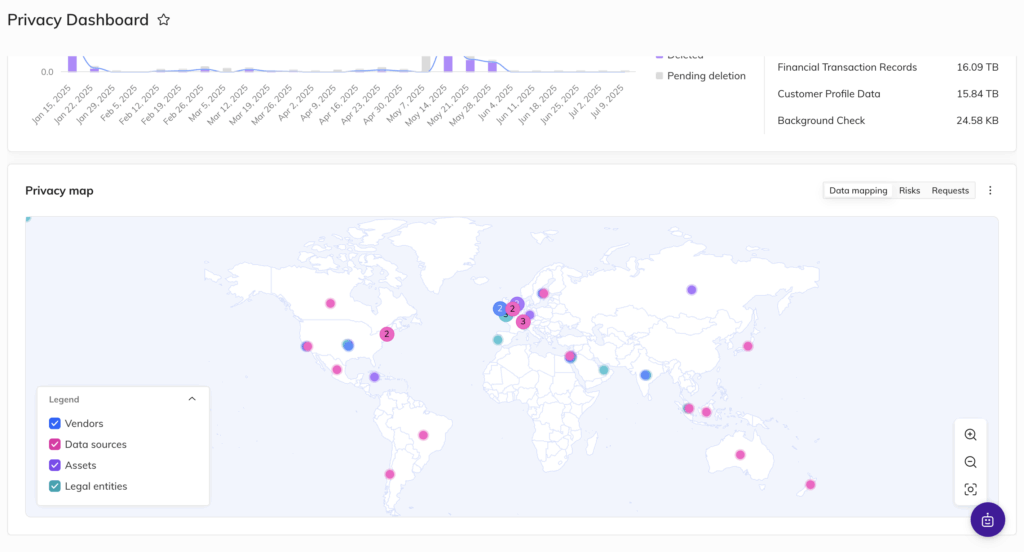Viewport: 1024px width, 552px height.
Task: Open the Privacy map three-dot menu
Action: 990,191
